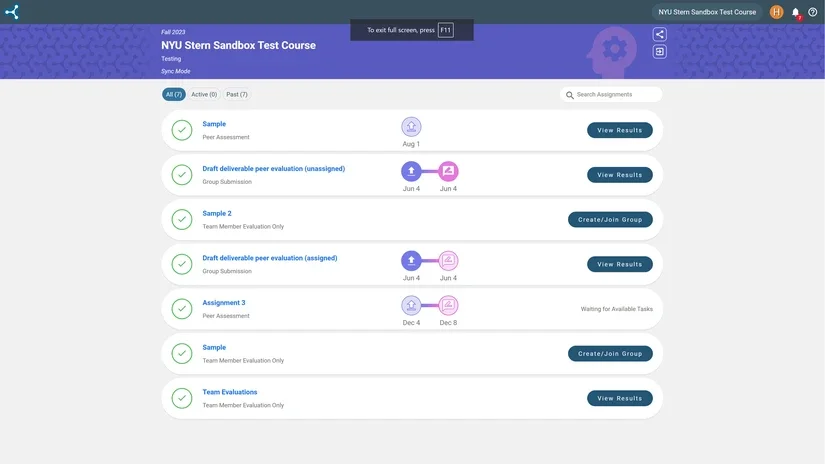The image size is (825, 464).
Task: Click the Fall 2023 term label
Action: pos(173,32)
